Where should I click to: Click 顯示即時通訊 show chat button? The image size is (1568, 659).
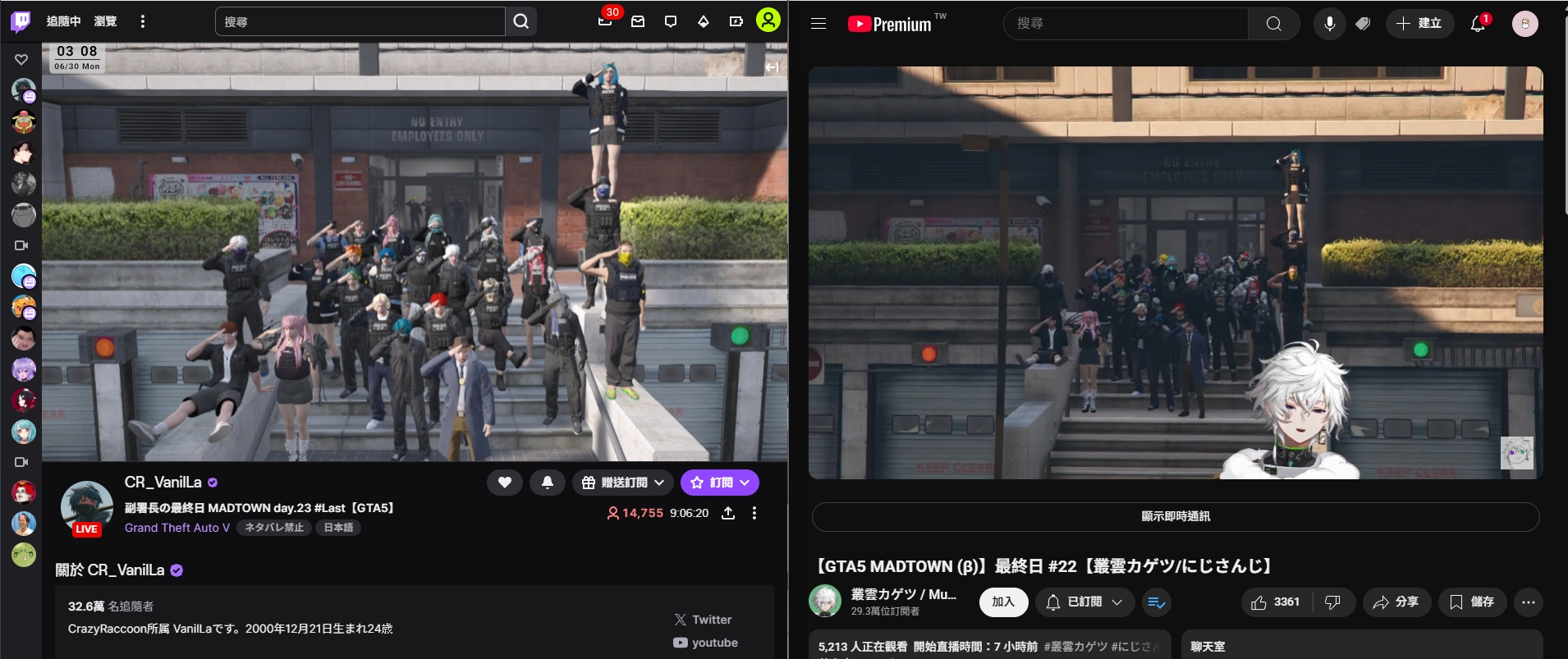(x=1176, y=516)
